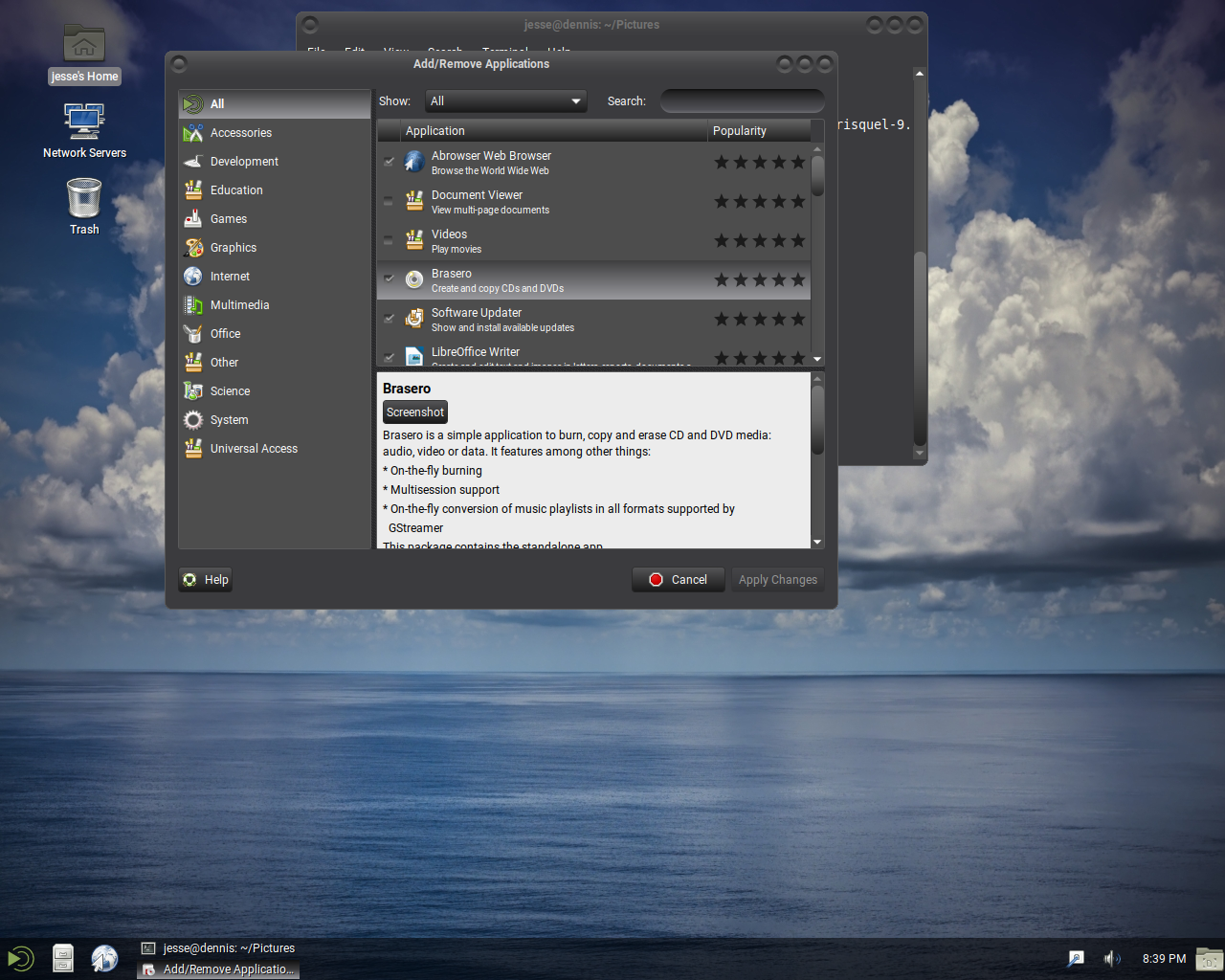Image resolution: width=1225 pixels, height=980 pixels.
Task: Toggle the LibreOffice Writer checkbox
Action: click(x=389, y=357)
